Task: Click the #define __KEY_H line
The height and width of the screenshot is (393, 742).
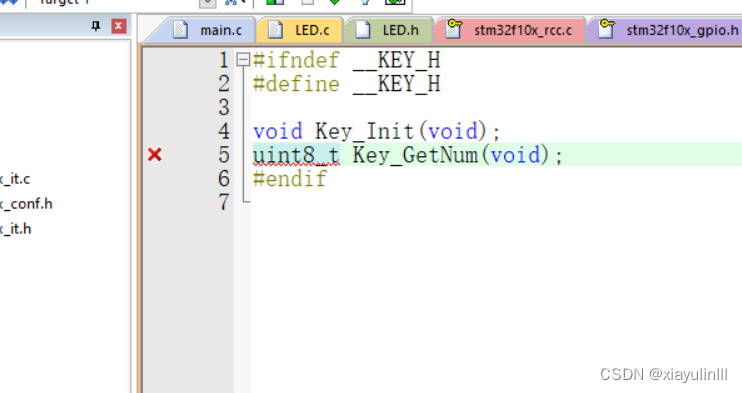Action: [x=347, y=84]
